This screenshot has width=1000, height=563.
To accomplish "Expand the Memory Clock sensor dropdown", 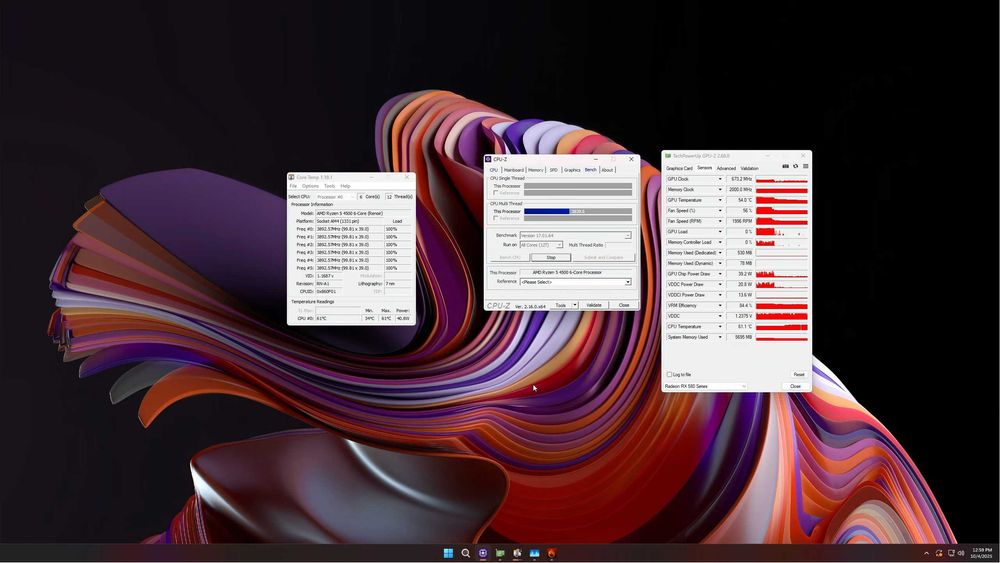I will [720, 190].
